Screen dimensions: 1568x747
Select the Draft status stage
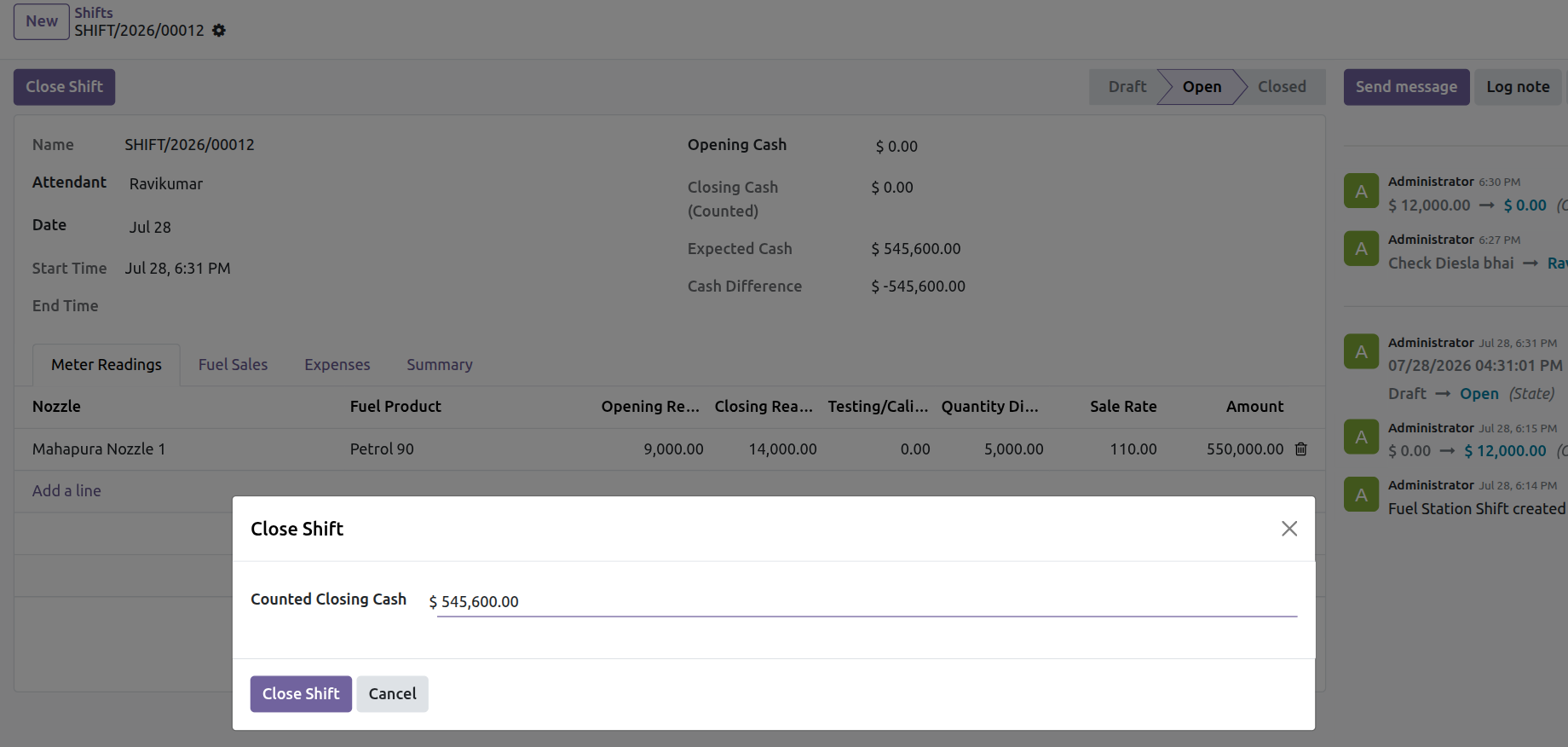(1127, 87)
